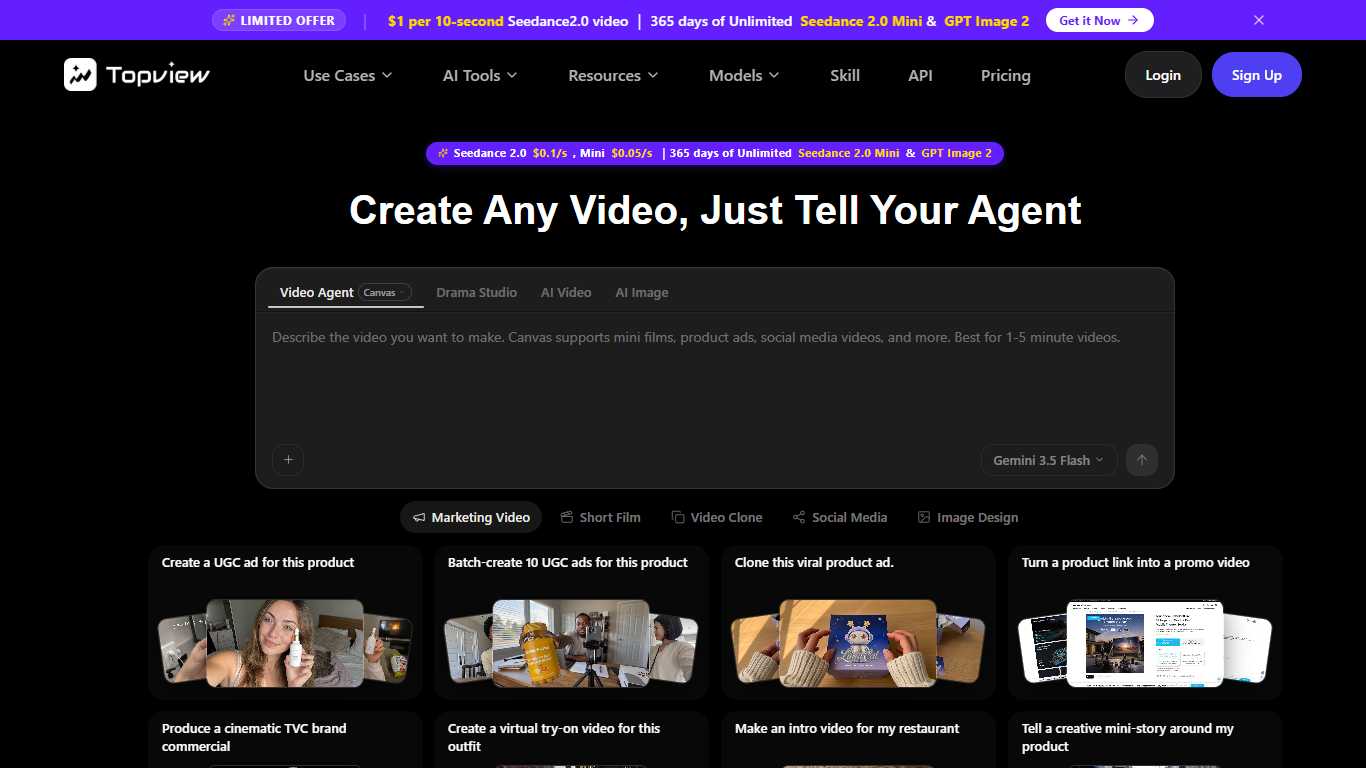Switch to the Drama Studio tab
1366x768 pixels.
[476, 293]
